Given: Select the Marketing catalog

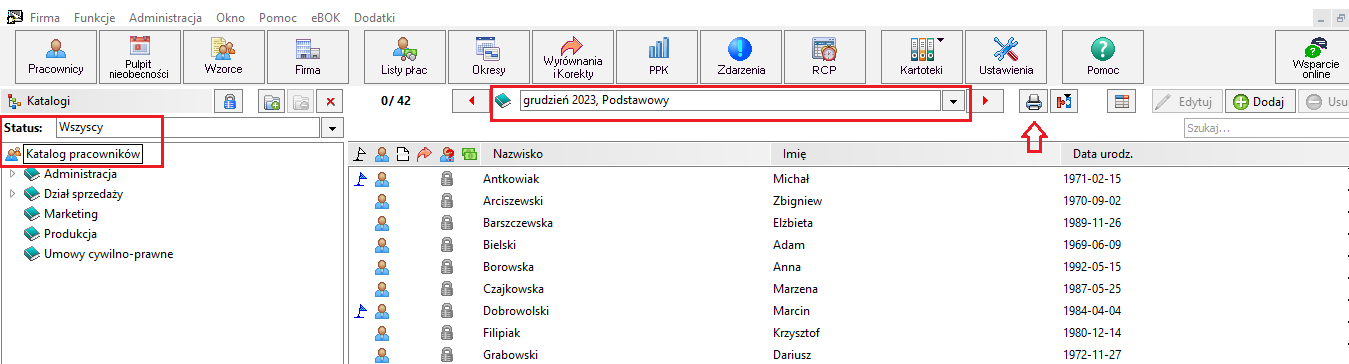Looking at the screenshot, I should point(70,214).
